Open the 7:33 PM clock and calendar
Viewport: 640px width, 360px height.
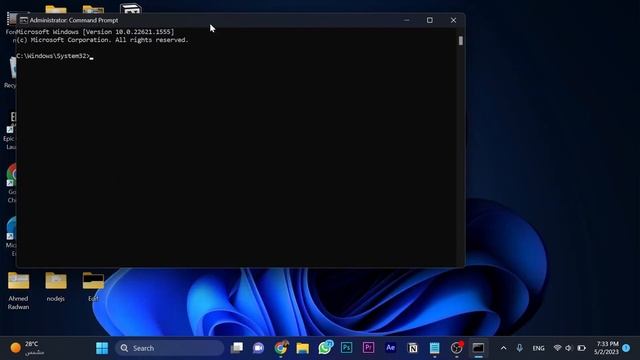(606, 348)
